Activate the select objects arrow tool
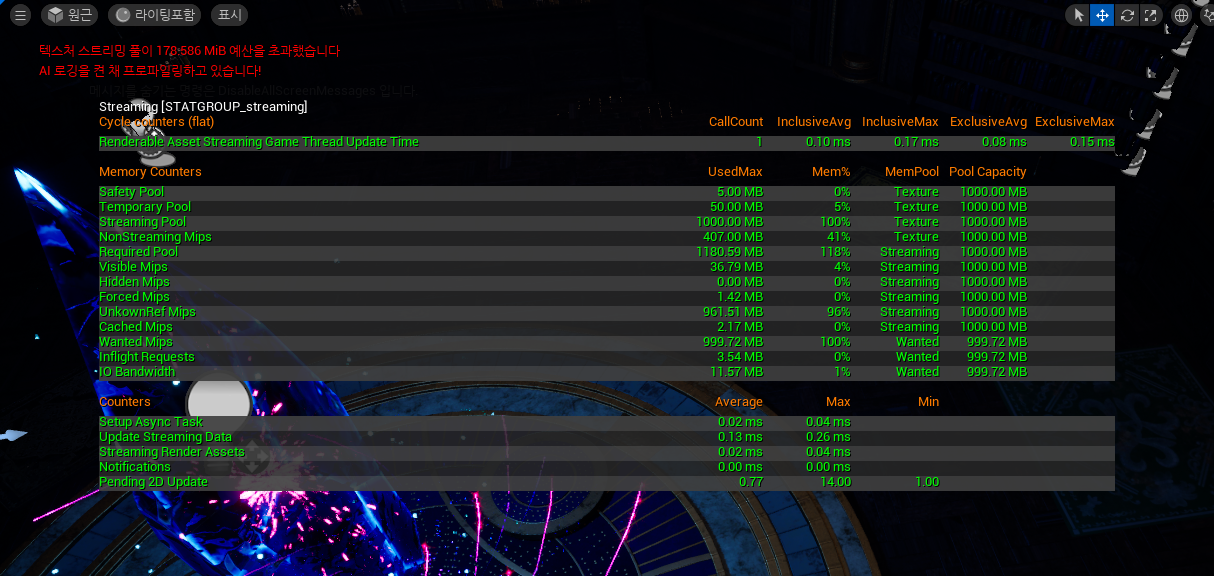This screenshot has height=576, width=1214. click(1078, 15)
